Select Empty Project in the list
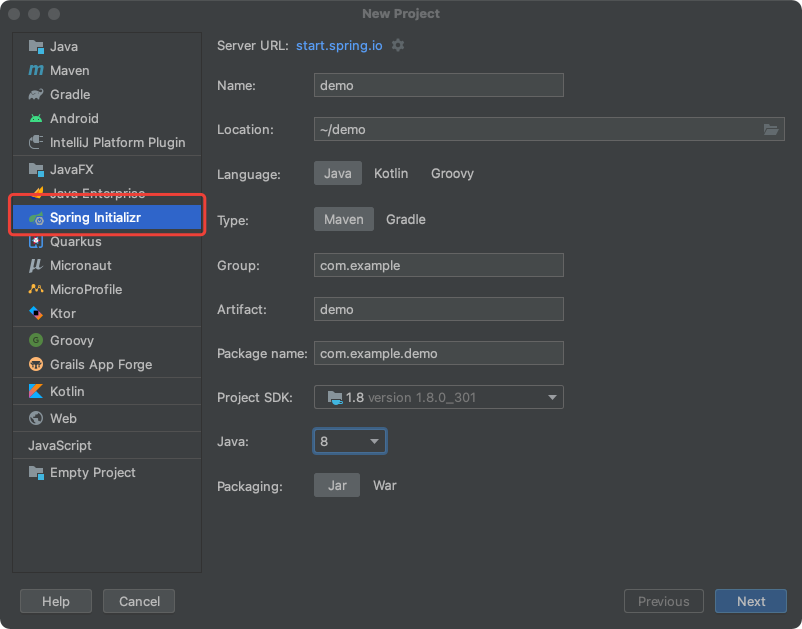This screenshot has width=802, height=629. (x=107, y=473)
